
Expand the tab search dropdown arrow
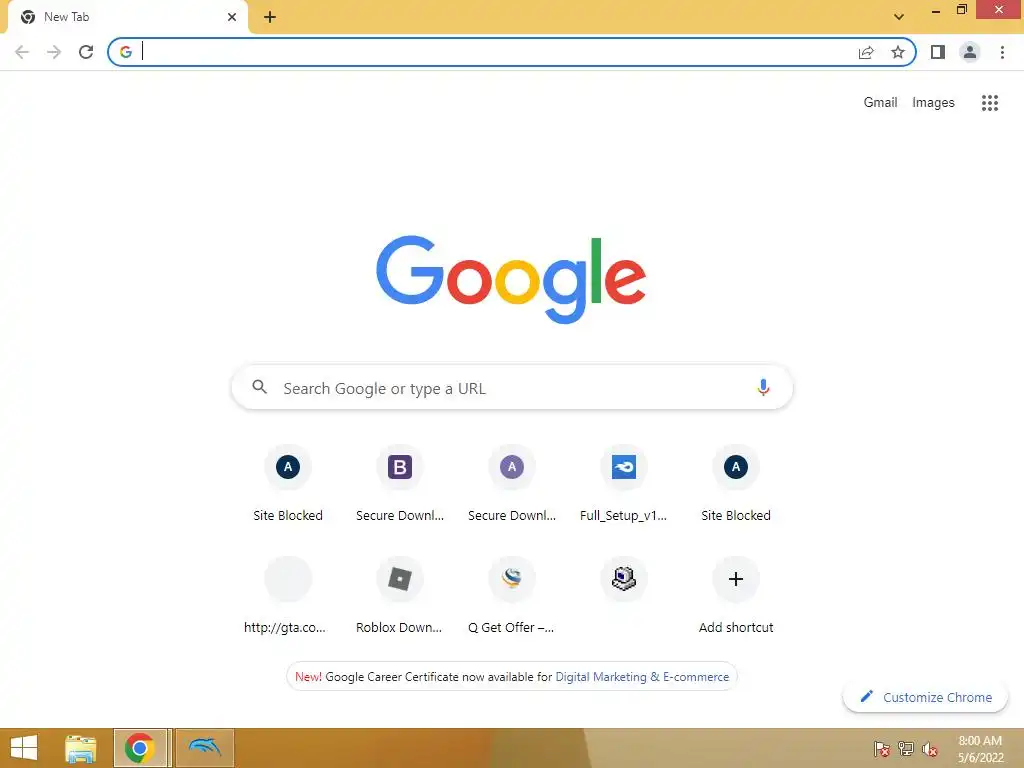click(x=899, y=17)
